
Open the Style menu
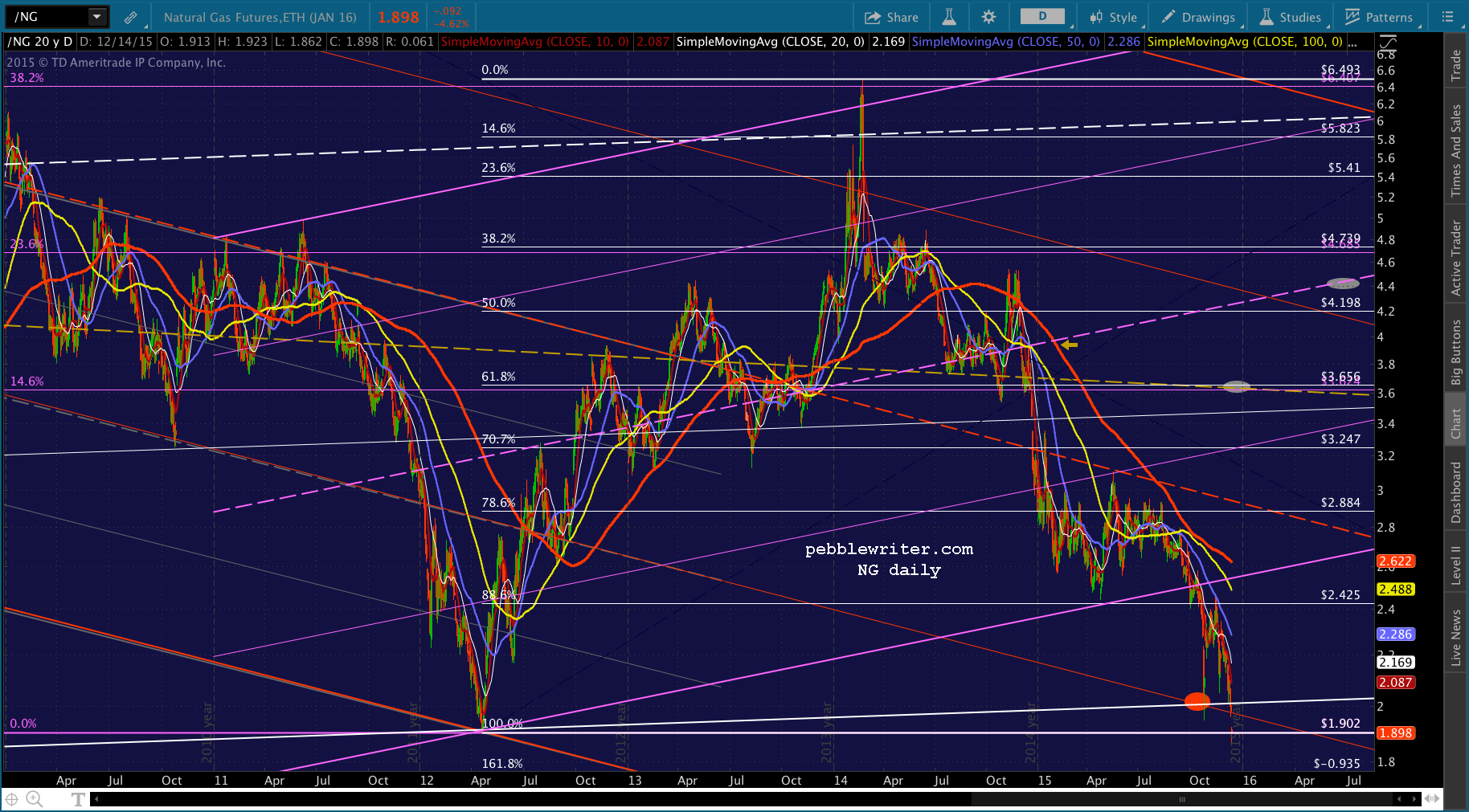[1114, 17]
